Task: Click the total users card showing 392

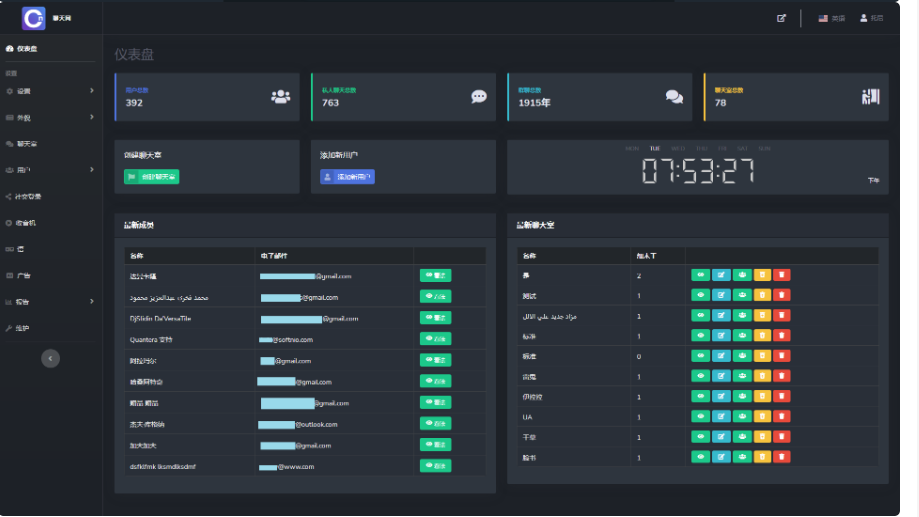Action: pyautogui.click(x=206, y=97)
